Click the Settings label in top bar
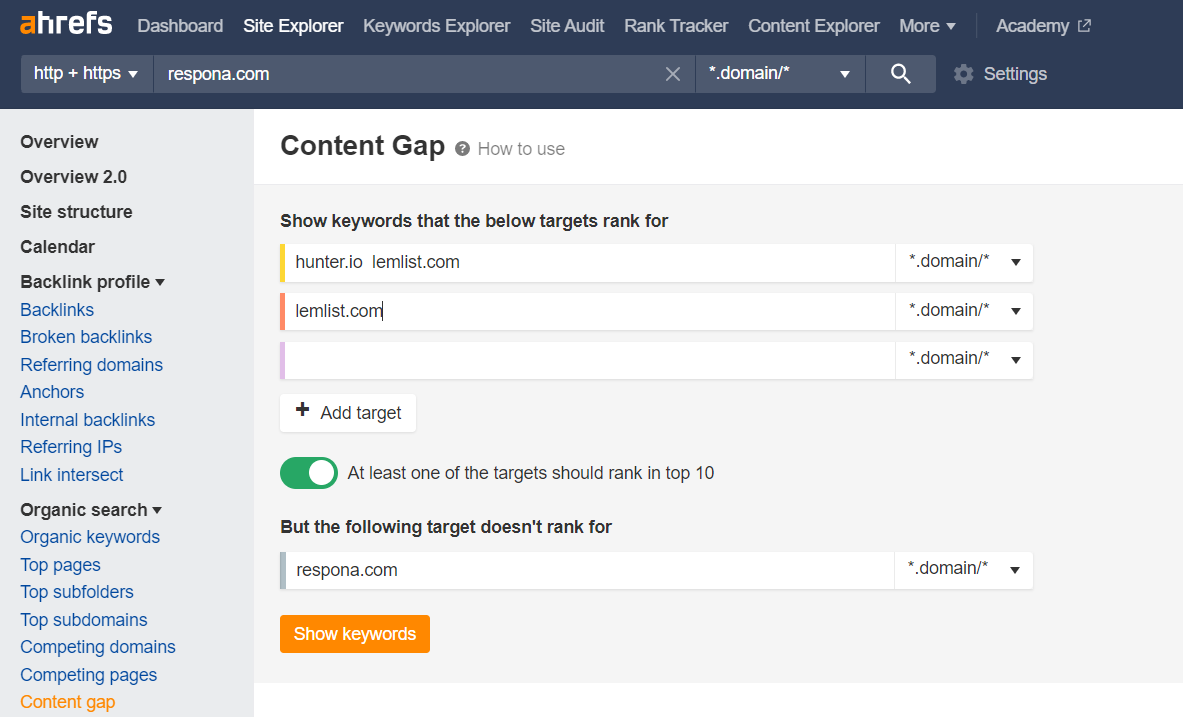 coord(1016,74)
